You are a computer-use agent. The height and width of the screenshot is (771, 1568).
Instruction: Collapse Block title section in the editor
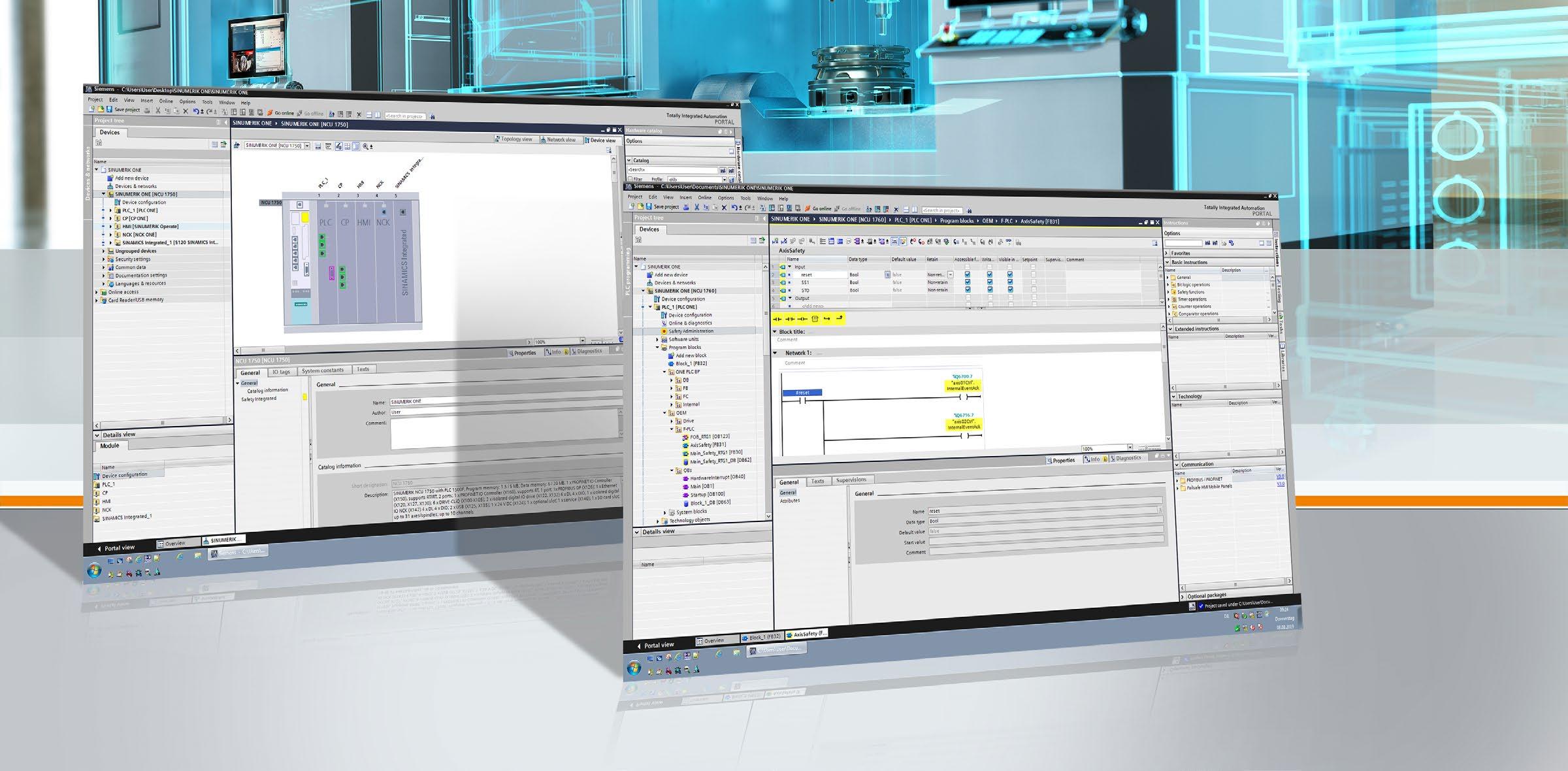(776, 332)
